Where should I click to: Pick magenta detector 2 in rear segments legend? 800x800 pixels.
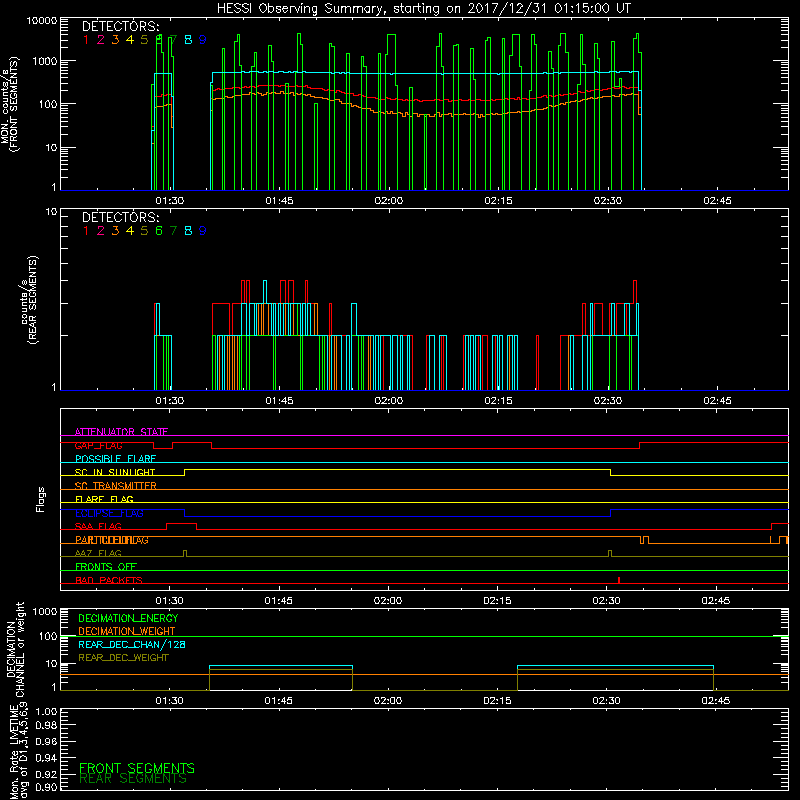pyautogui.click(x=101, y=231)
